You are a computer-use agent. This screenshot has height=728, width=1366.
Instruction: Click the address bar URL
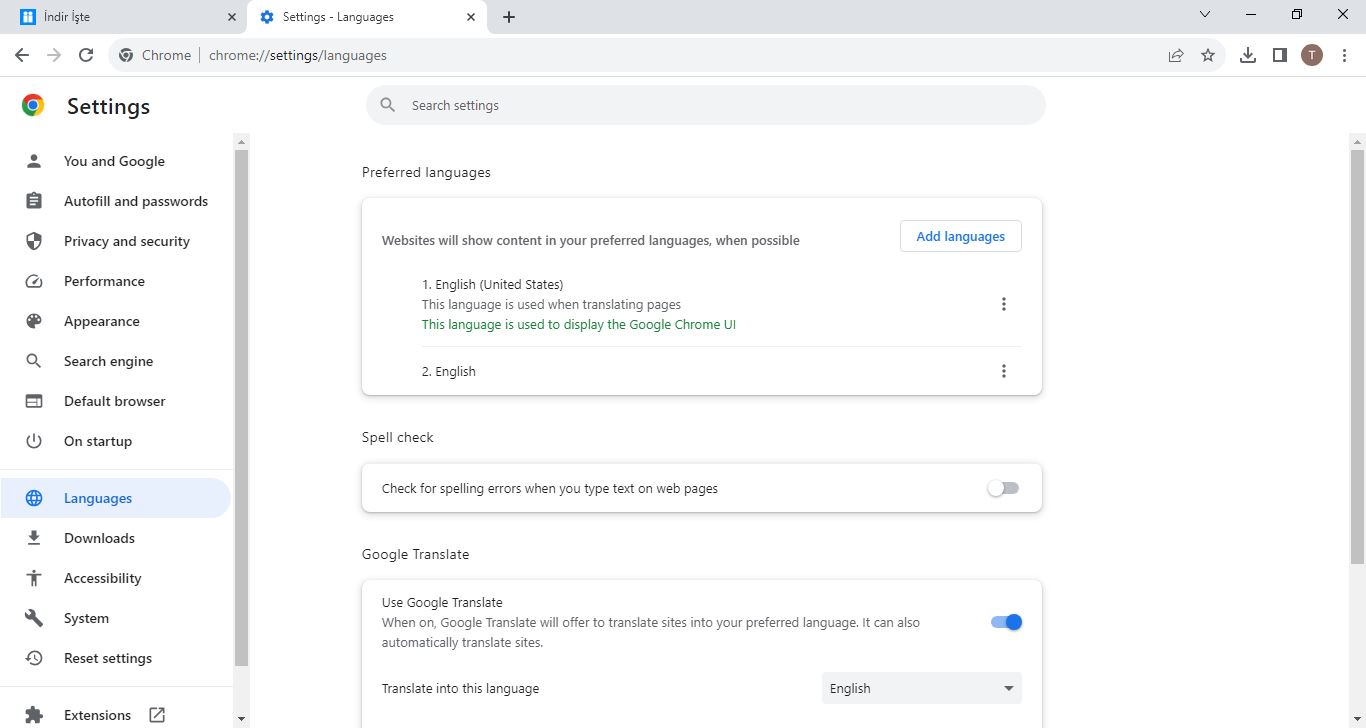pos(298,55)
